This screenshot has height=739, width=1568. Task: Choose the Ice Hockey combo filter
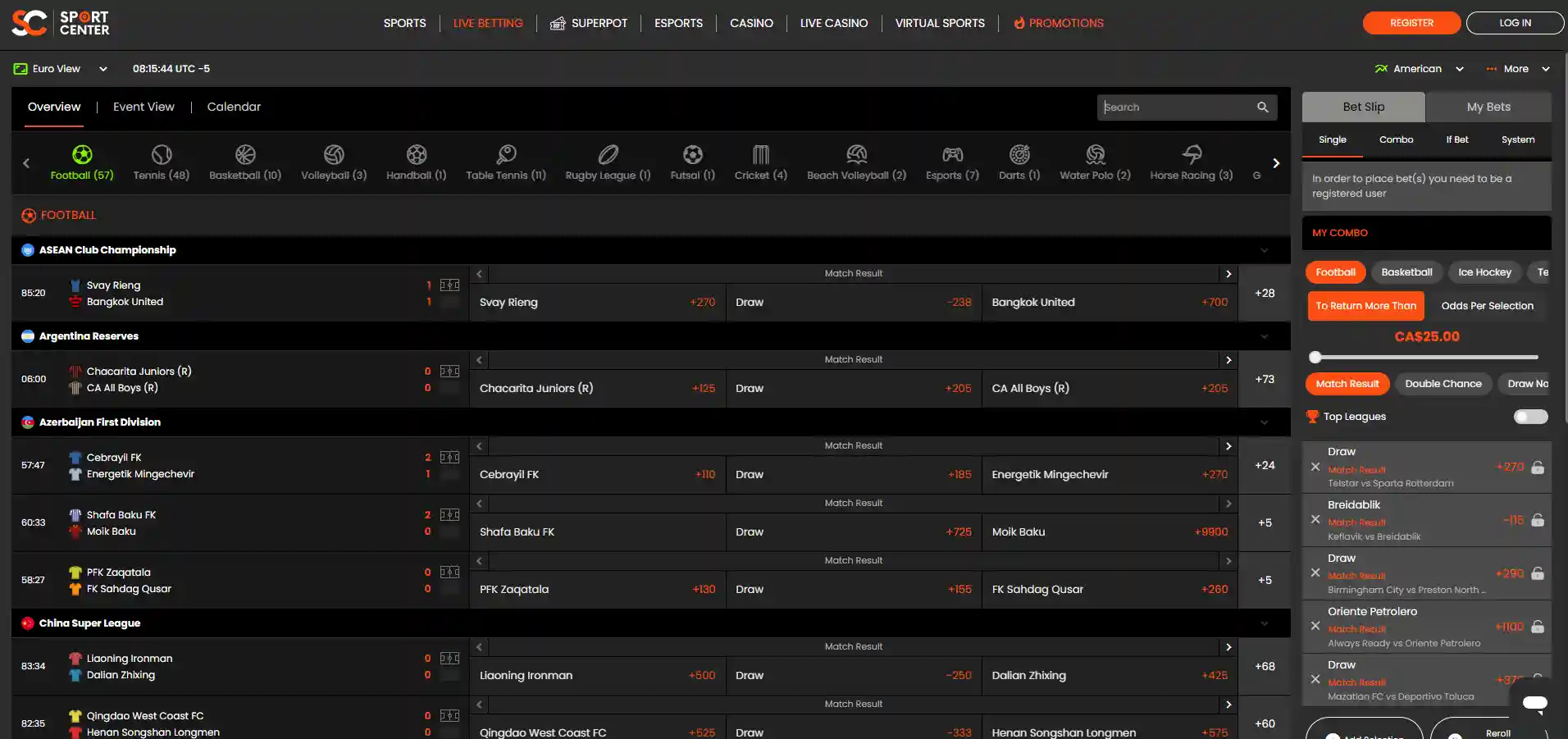click(1484, 272)
